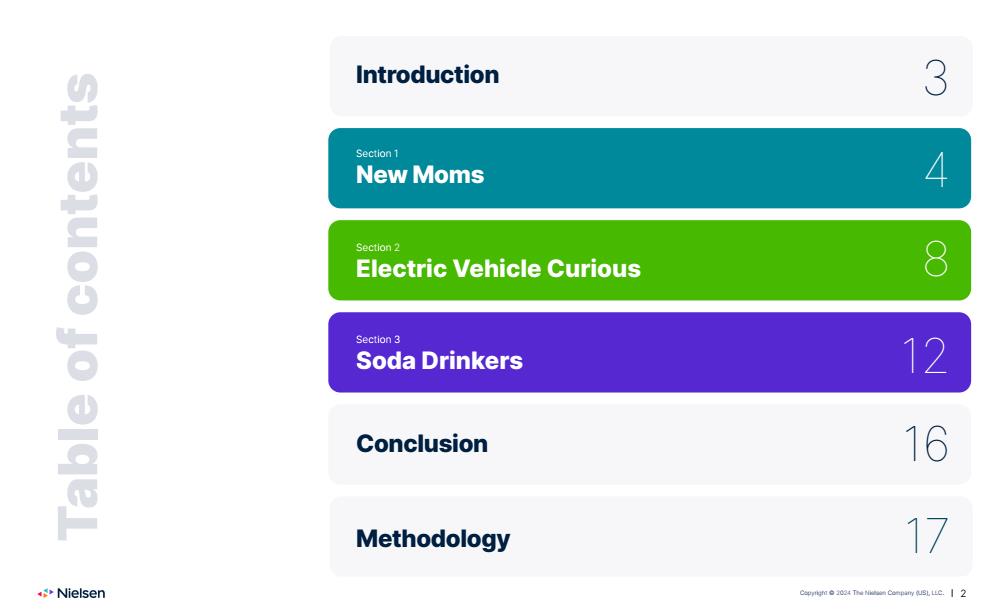Click page number 3 beside Introduction
Viewport: 1008px width, 612px height.
[935, 78]
